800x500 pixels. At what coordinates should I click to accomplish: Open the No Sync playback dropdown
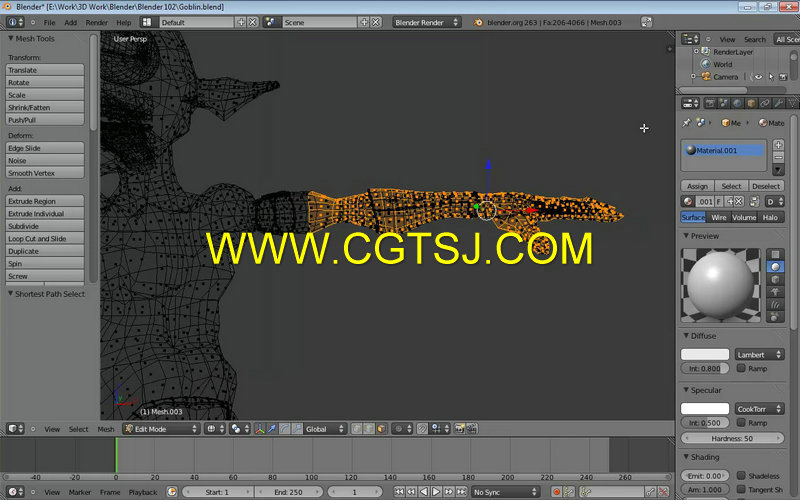click(505, 492)
